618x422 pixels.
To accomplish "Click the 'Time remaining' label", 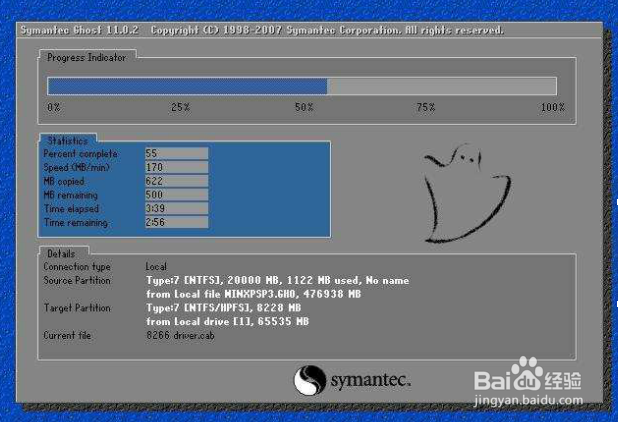I will tap(76, 223).
